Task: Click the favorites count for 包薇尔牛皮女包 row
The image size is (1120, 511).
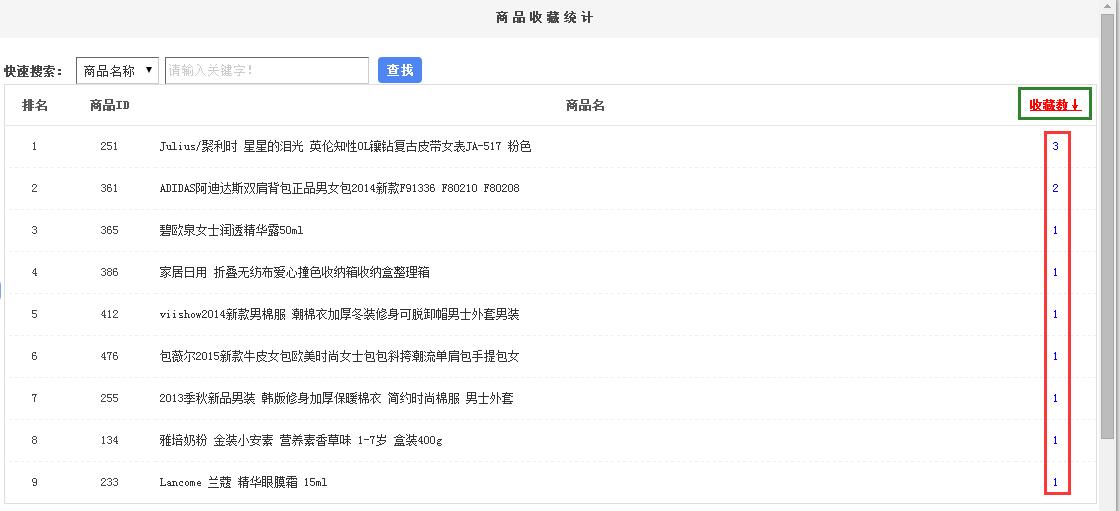Action: (1055, 357)
